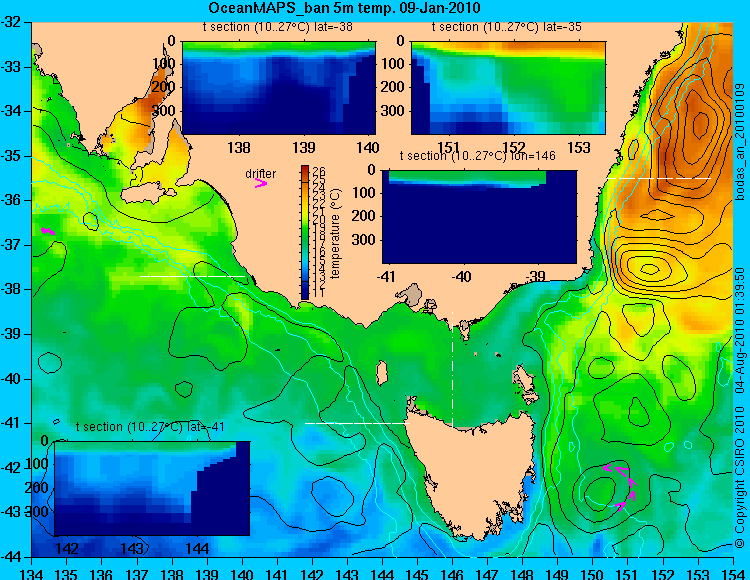Click the 'bodas_an_20100109' vertical label
Viewport: 750px width, 580px height.
tap(740, 142)
